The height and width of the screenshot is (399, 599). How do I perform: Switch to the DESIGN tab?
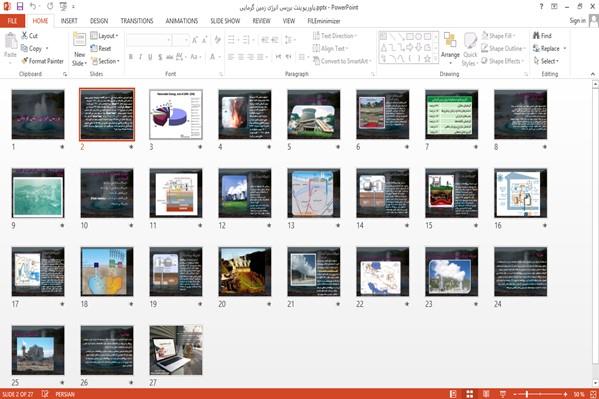[x=99, y=21]
